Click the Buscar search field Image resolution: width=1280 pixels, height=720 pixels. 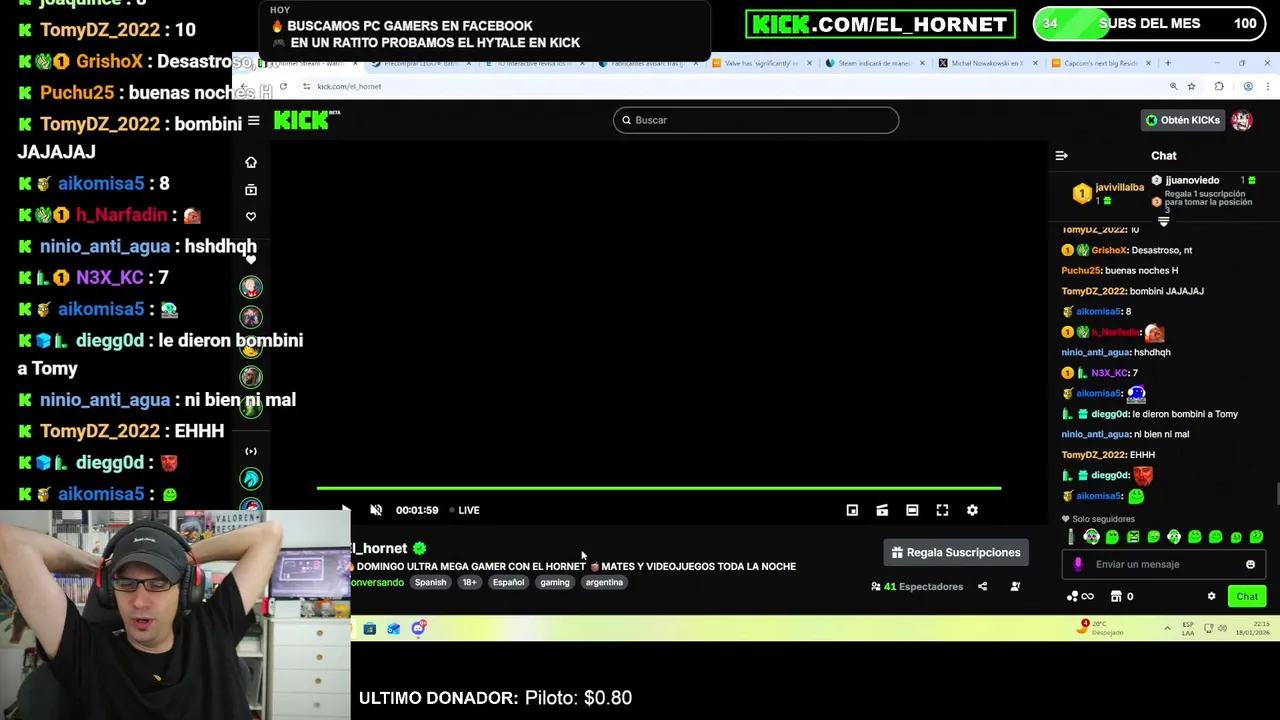756,120
